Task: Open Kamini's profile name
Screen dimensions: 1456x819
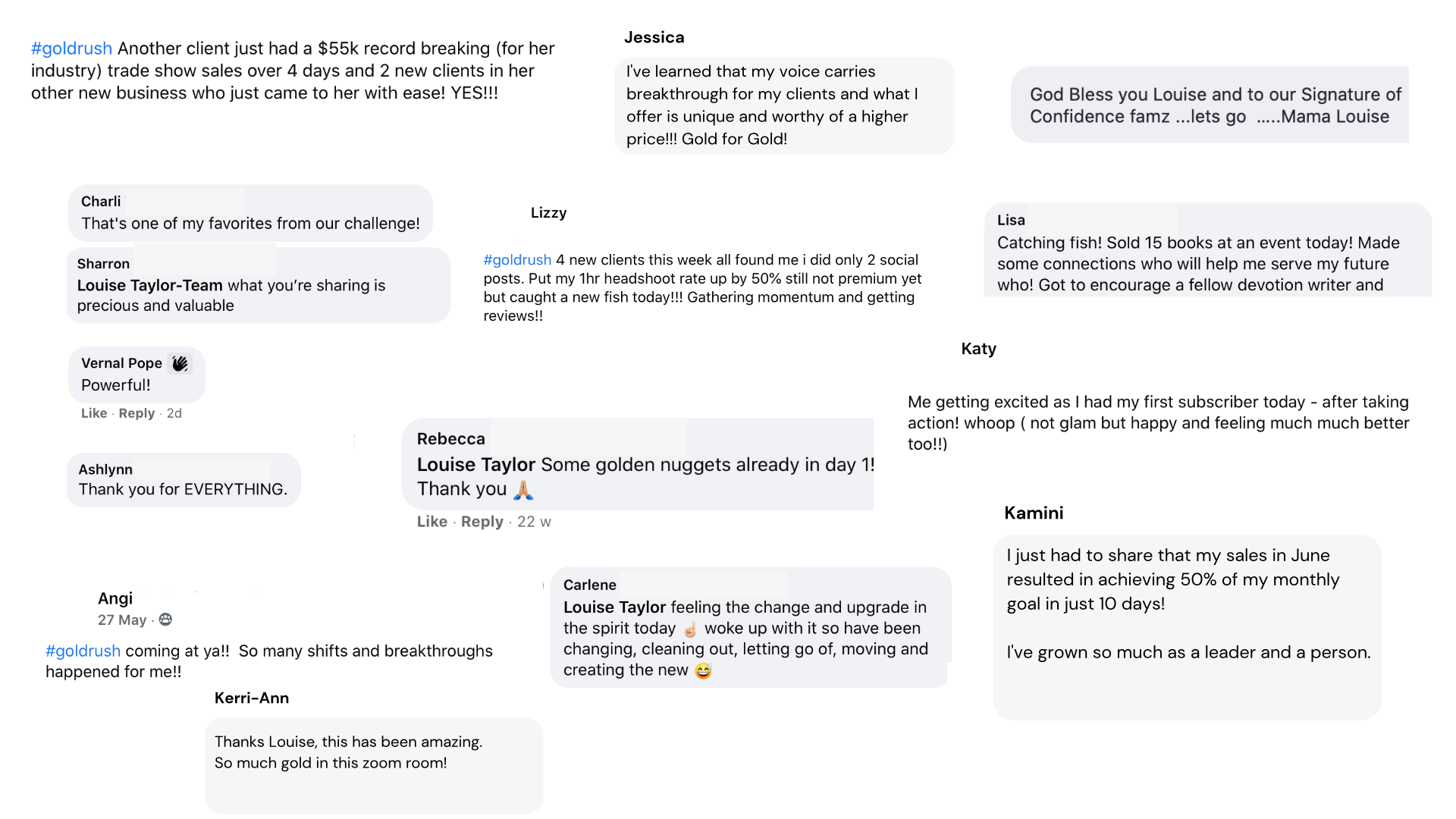Action: click(1033, 513)
